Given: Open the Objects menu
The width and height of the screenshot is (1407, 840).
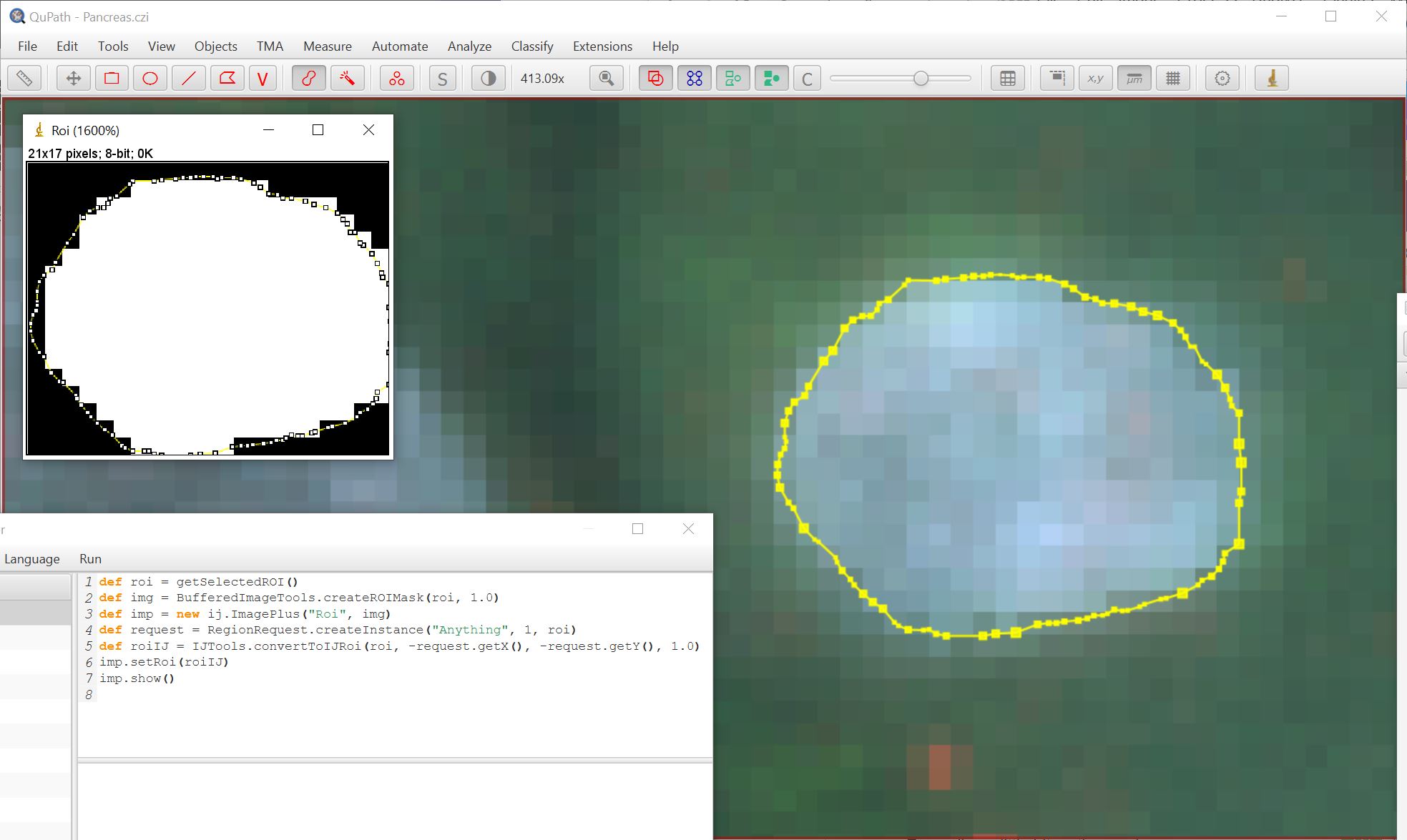Looking at the screenshot, I should pyautogui.click(x=215, y=46).
